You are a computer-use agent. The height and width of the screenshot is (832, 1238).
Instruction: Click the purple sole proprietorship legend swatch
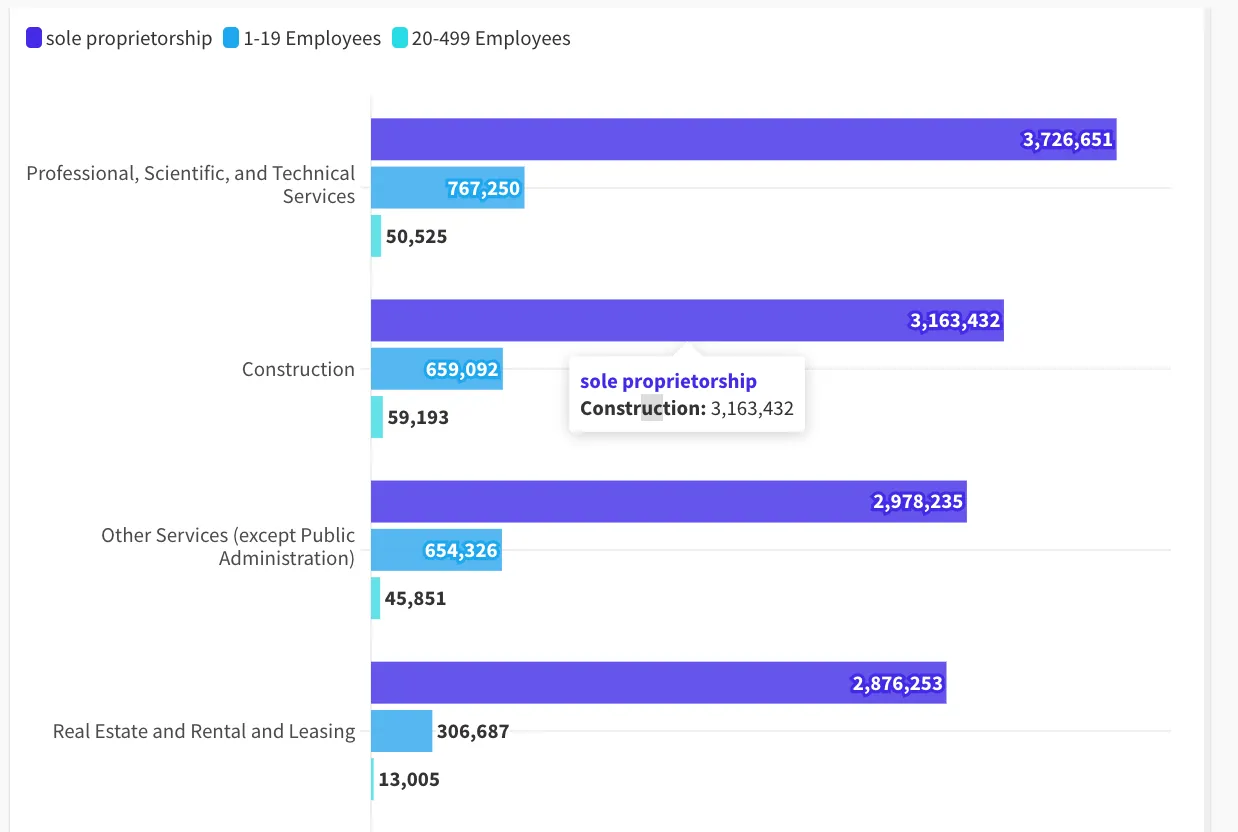coord(34,39)
